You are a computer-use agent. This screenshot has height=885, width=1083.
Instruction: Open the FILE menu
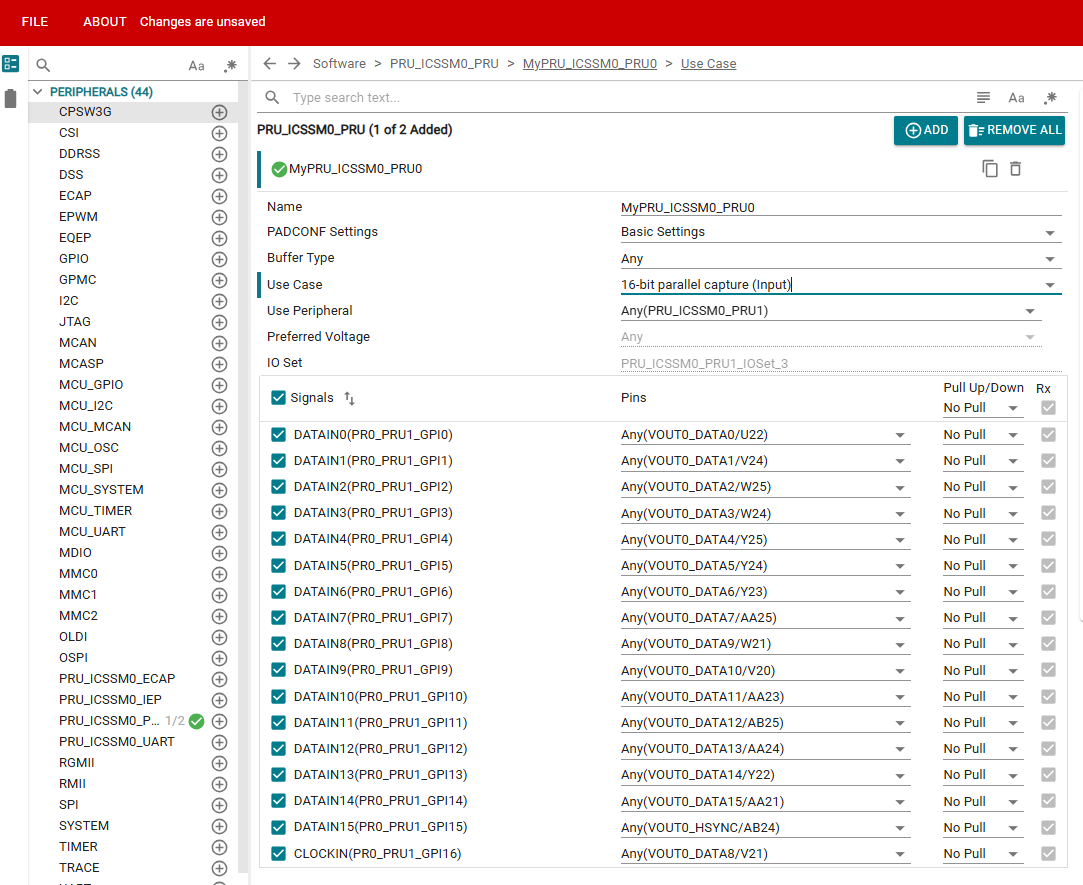[x=35, y=21]
